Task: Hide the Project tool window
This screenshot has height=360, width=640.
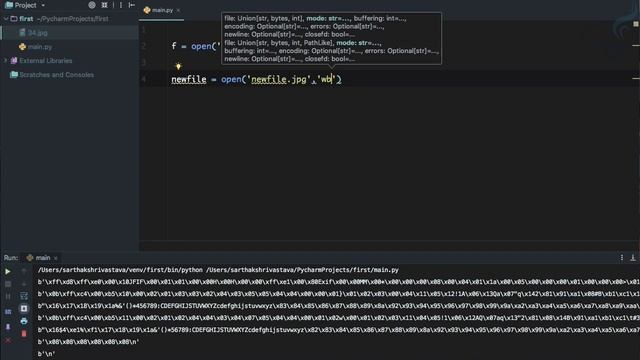Action: 131,5
